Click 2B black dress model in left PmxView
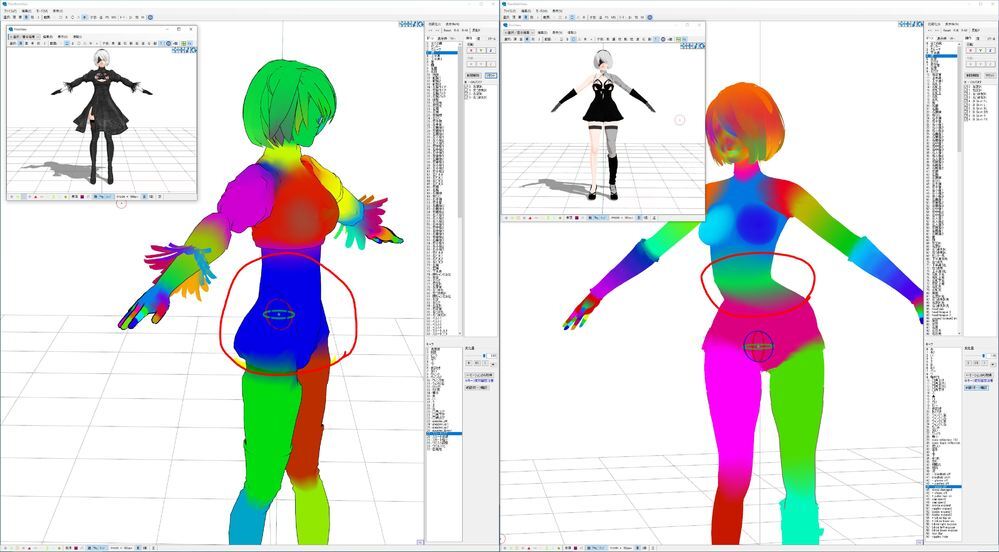The image size is (999, 552). click(102, 115)
